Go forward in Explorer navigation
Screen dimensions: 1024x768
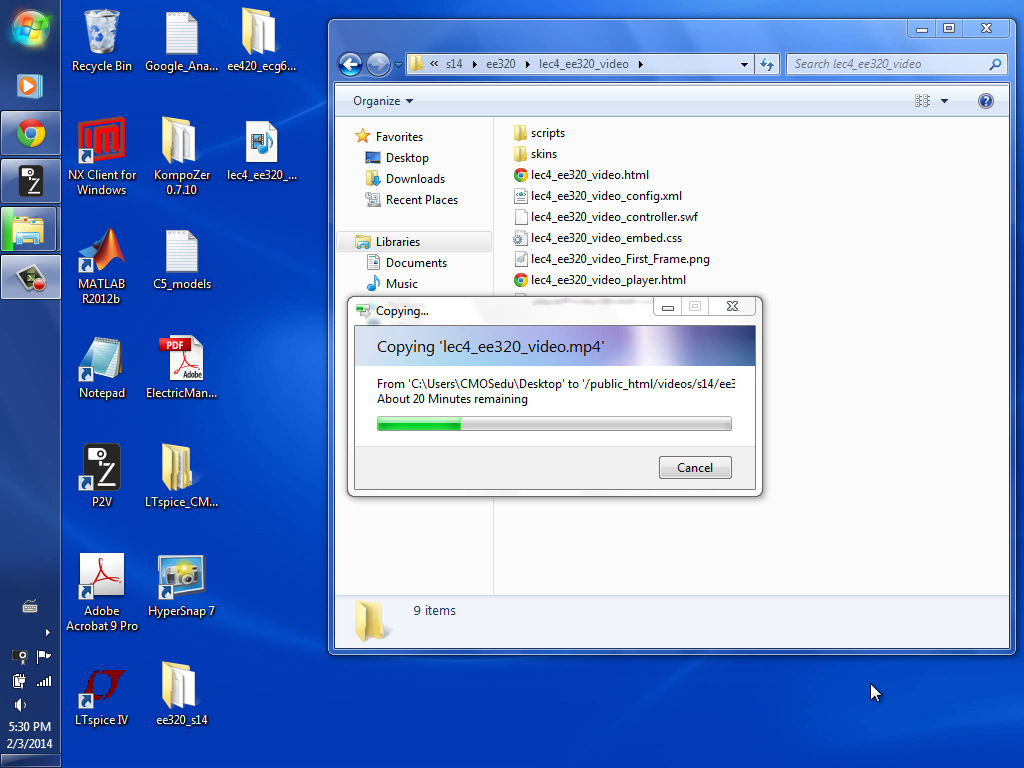click(378, 64)
